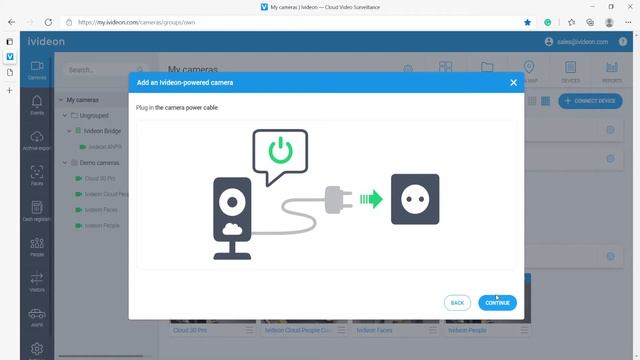The width and height of the screenshot is (640, 360).
Task: Collapse the Demo cameras group chevron
Action: [64, 163]
